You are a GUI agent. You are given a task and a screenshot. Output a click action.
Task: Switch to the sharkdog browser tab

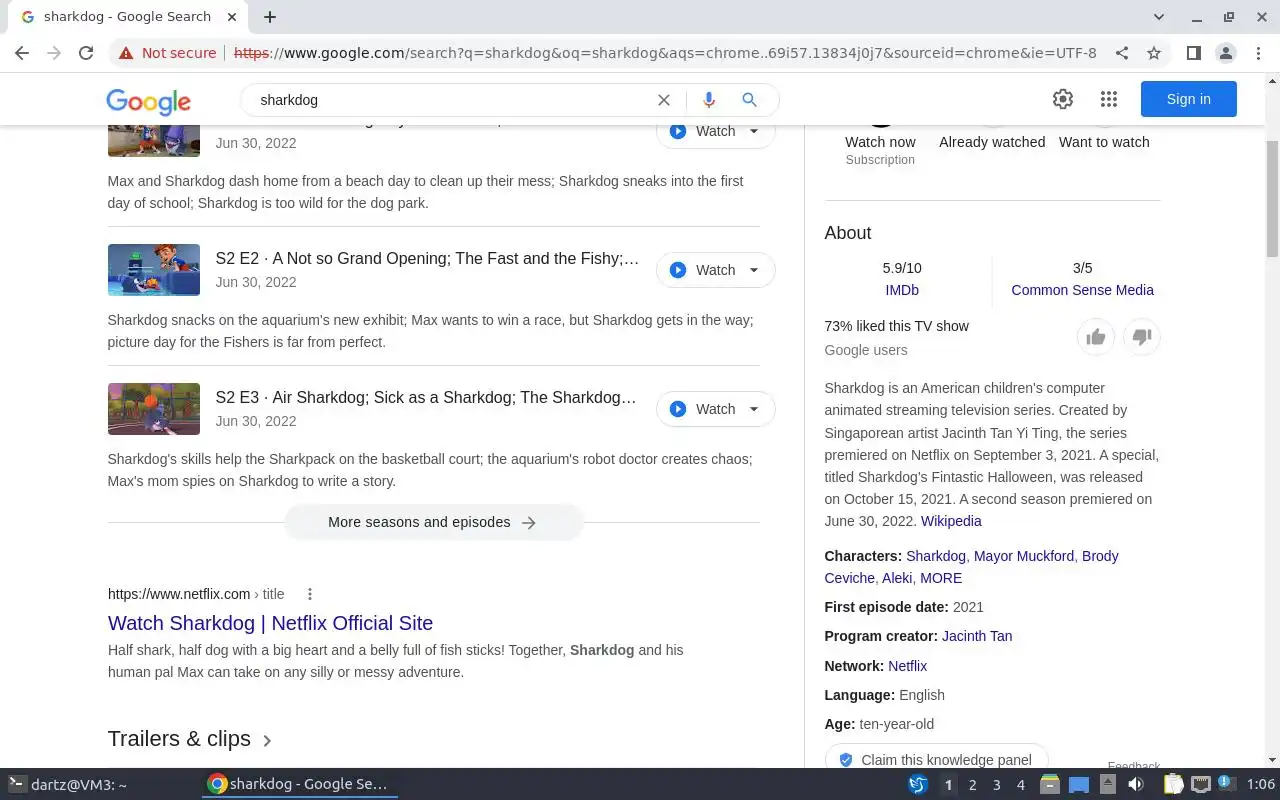coord(127,17)
